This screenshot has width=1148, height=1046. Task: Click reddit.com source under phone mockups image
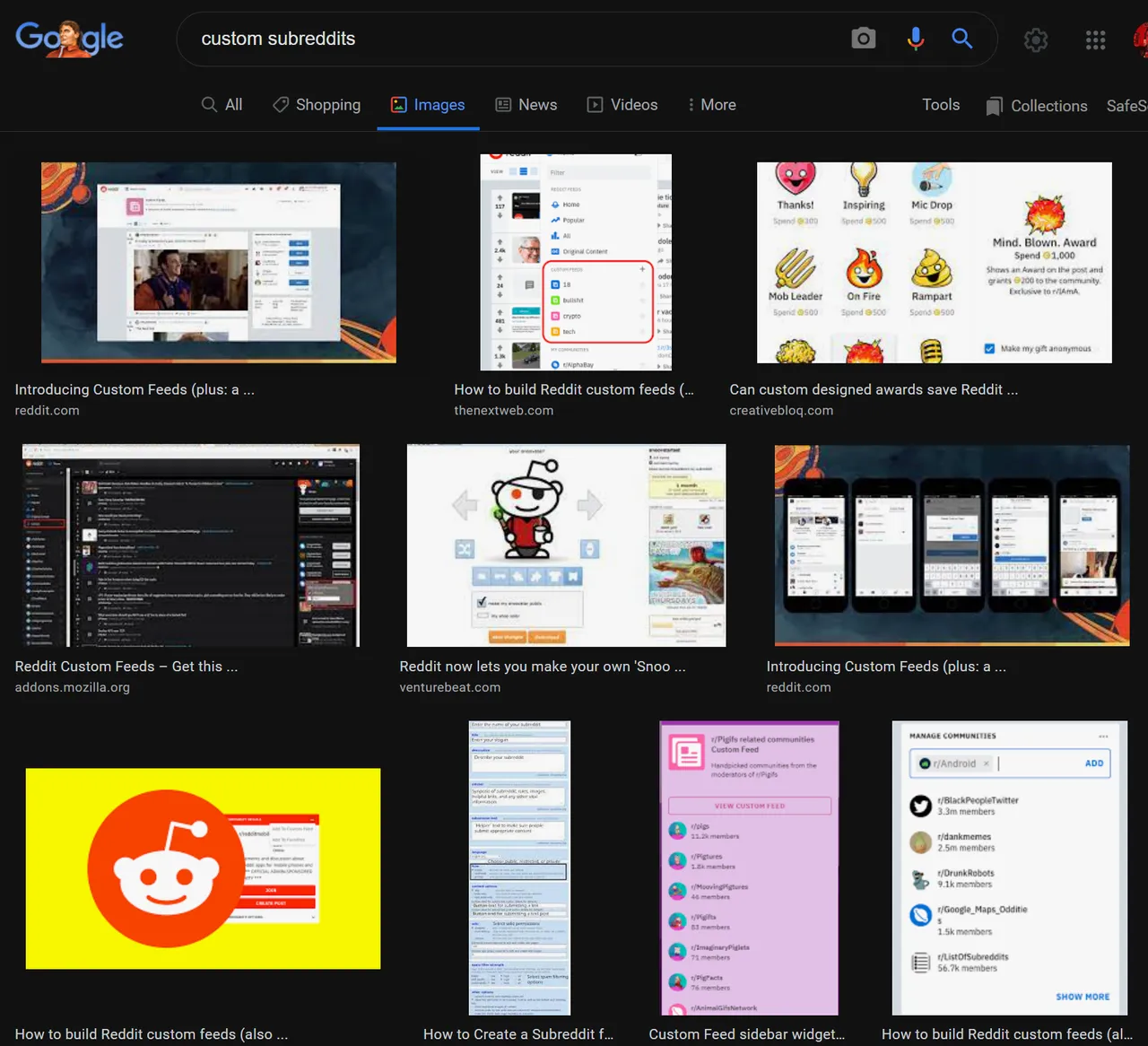(799, 687)
